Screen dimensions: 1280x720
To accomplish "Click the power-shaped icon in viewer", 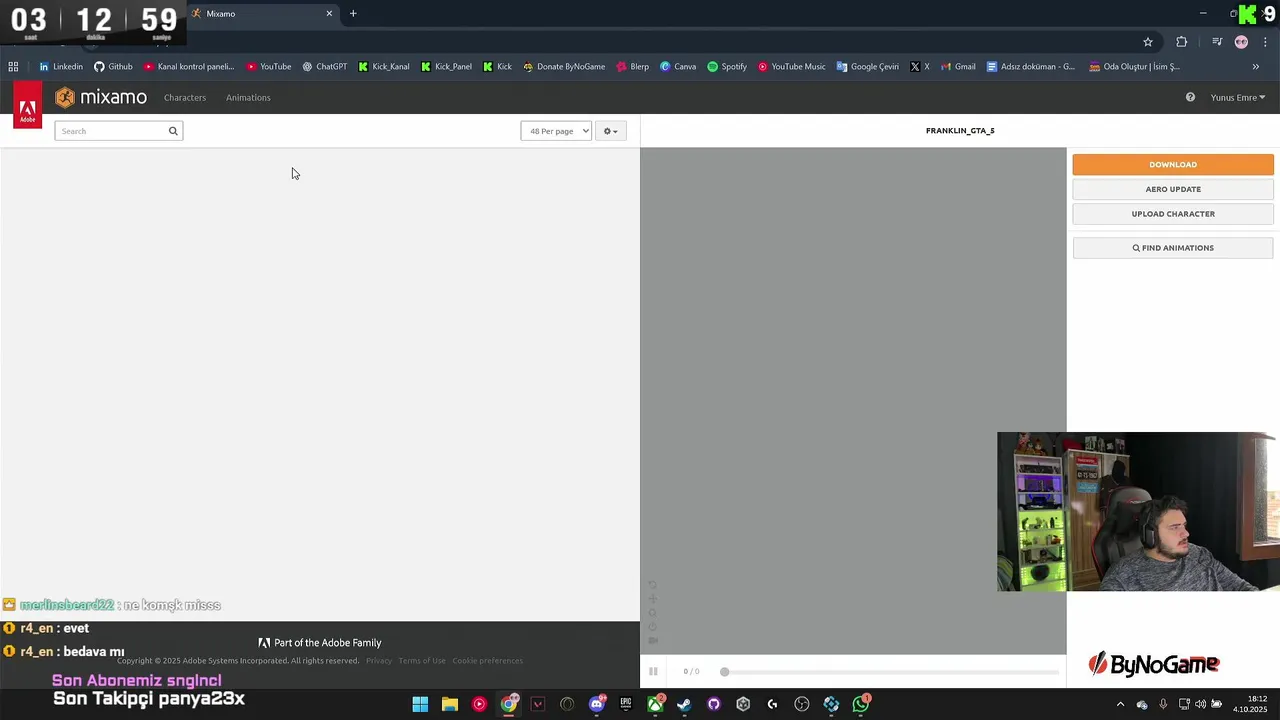I will tap(653, 627).
